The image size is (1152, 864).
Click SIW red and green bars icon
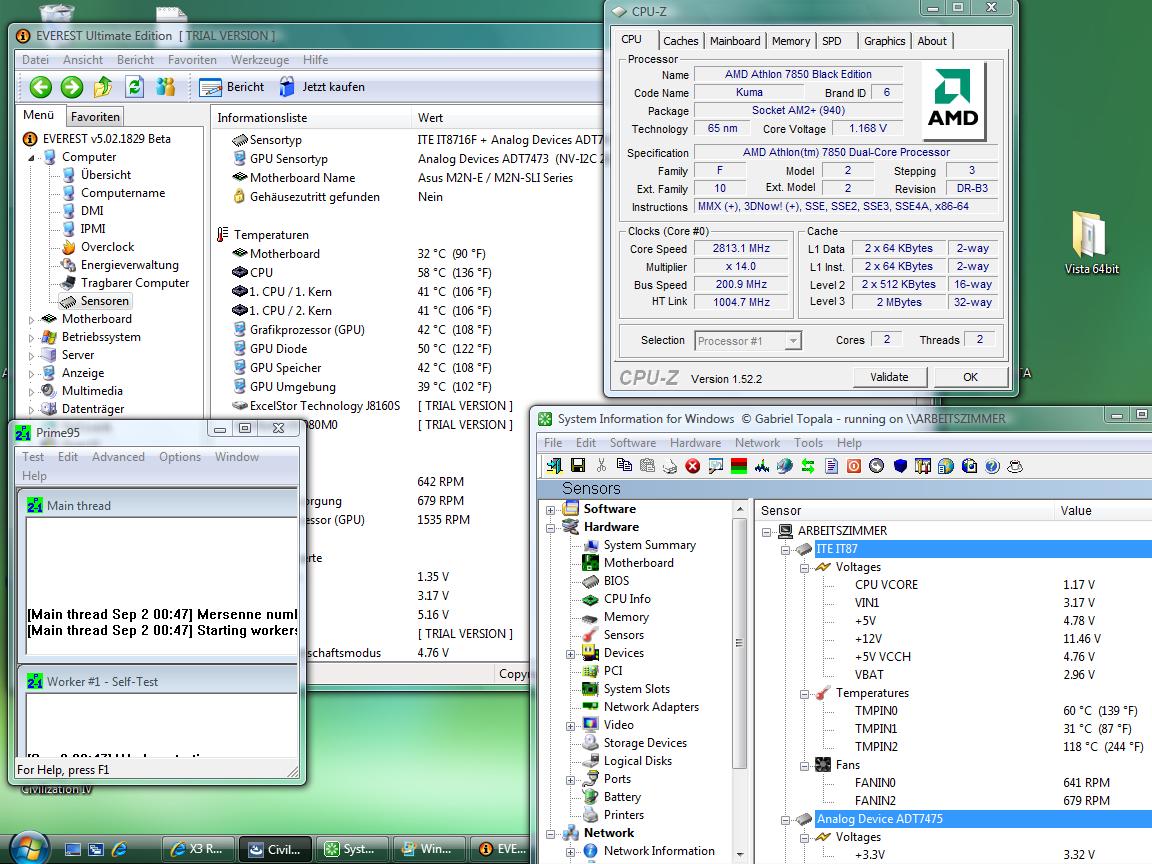[738, 466]
